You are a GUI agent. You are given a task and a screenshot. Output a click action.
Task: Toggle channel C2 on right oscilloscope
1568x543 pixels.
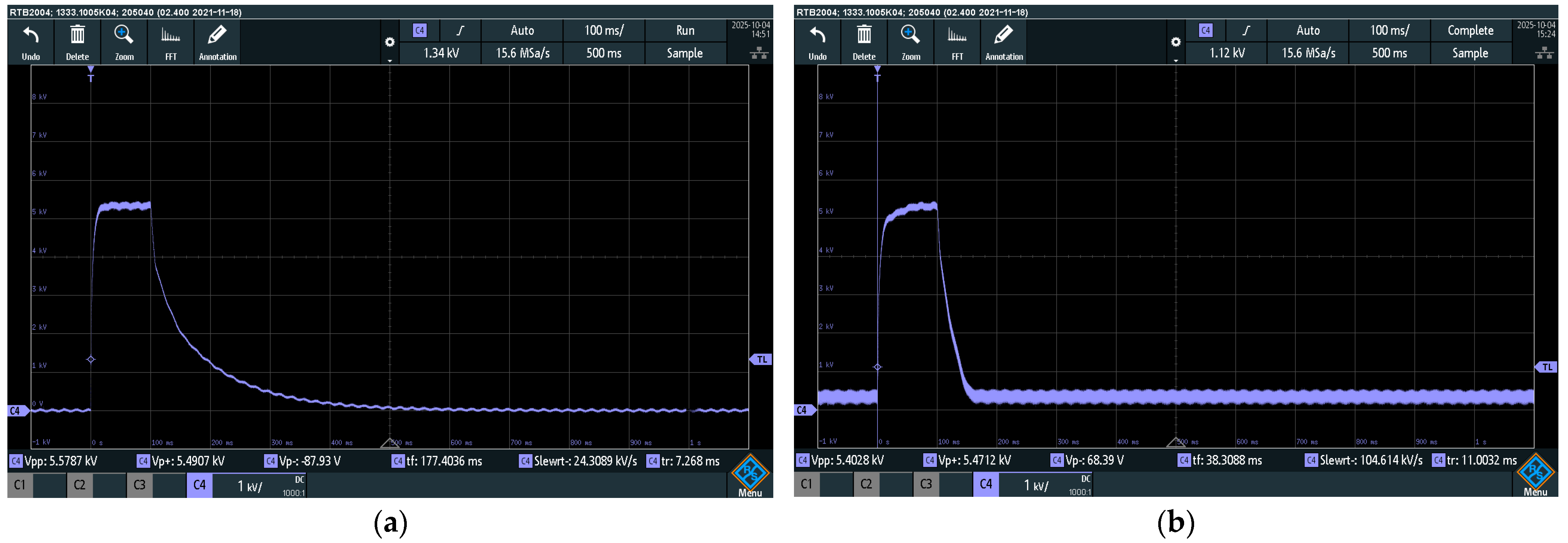[866, 484]
